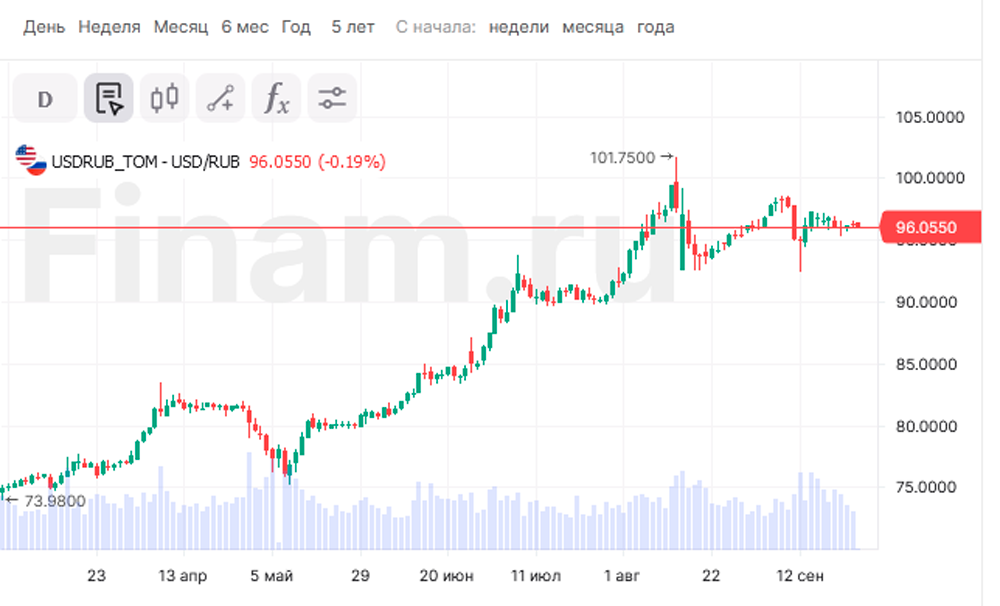Show data from start of года
The width and height of the screenshot is (1000, 606).
click(655, 27)
